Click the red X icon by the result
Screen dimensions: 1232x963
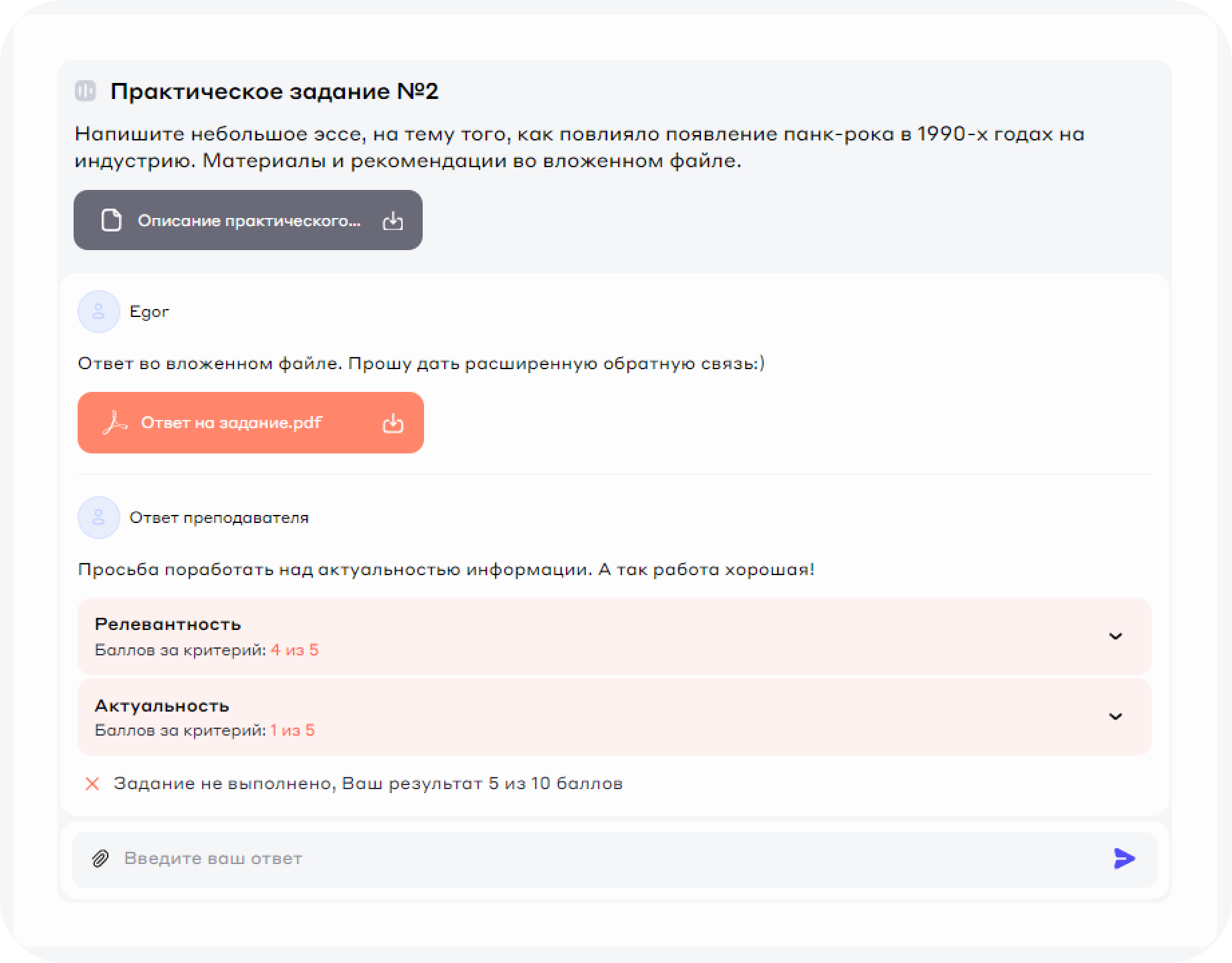92,783
